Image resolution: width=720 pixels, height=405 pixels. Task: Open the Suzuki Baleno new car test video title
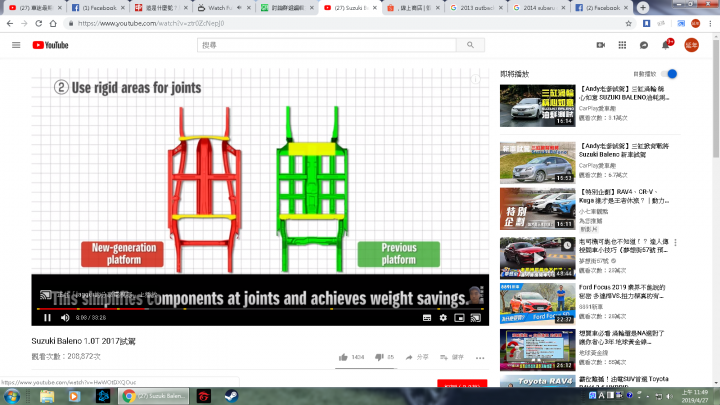624,150
